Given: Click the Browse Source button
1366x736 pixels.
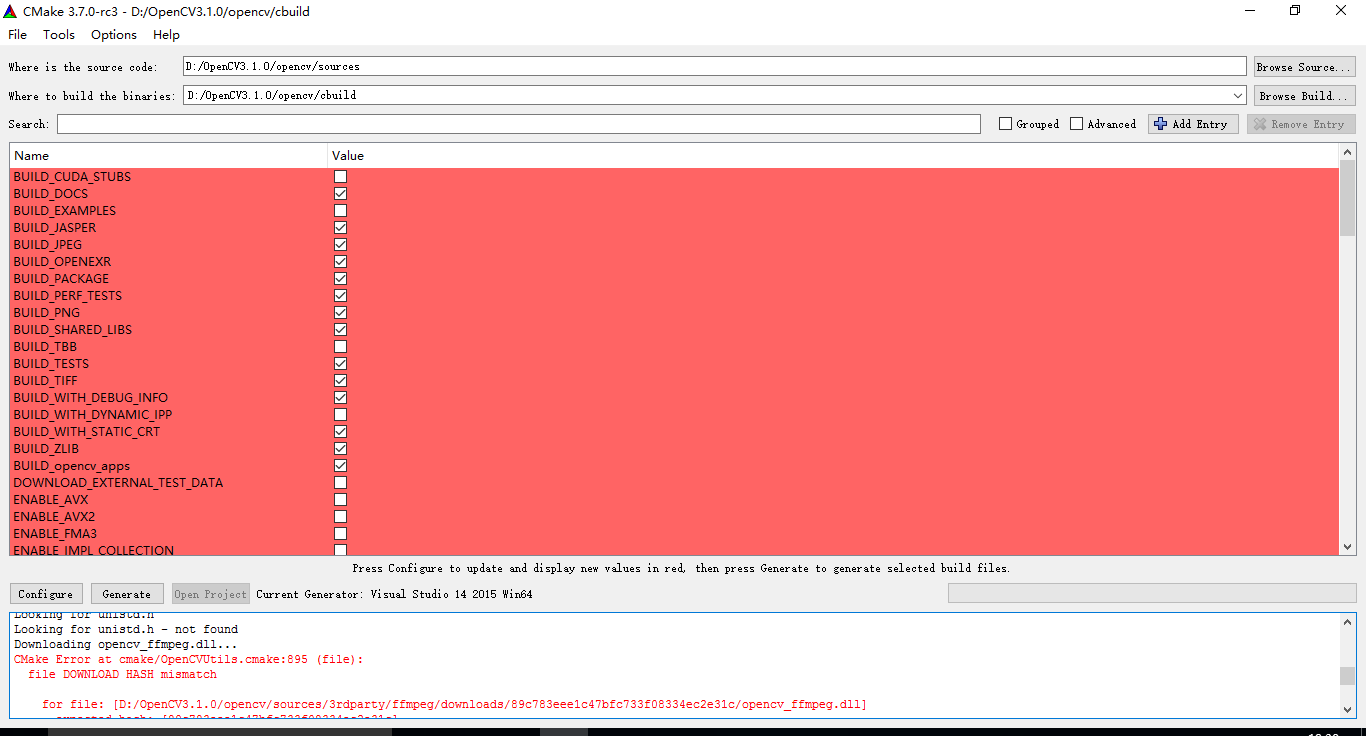Looking at the screenshot, I should click(1305, 67).
